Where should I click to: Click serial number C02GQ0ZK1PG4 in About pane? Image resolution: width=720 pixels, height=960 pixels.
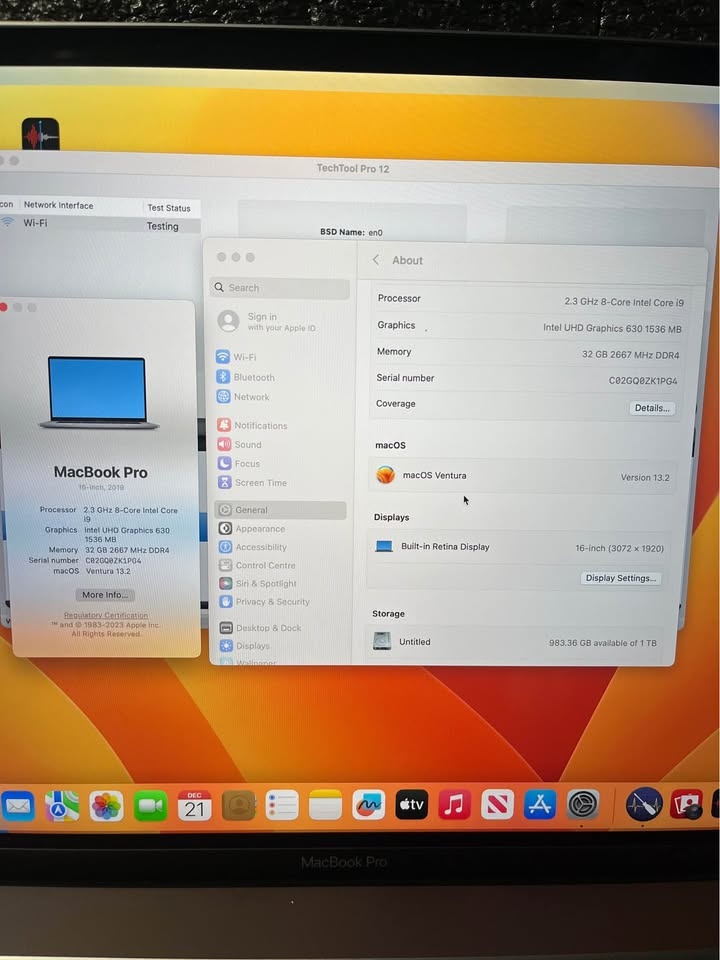pos(643,381)
